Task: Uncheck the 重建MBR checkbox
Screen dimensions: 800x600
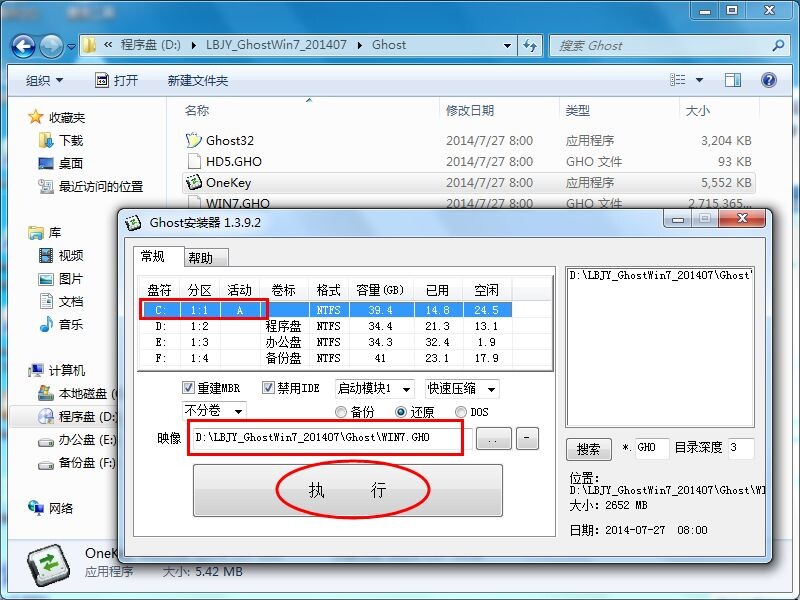Action: coord(190,388)
